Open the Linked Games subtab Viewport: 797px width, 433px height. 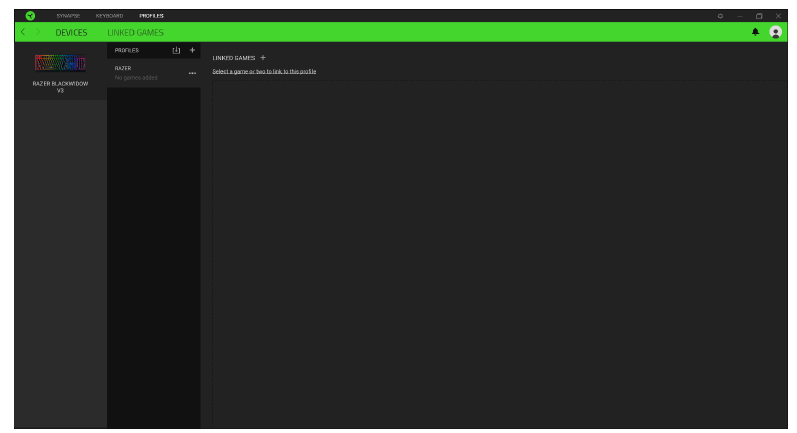coord(135,33)
